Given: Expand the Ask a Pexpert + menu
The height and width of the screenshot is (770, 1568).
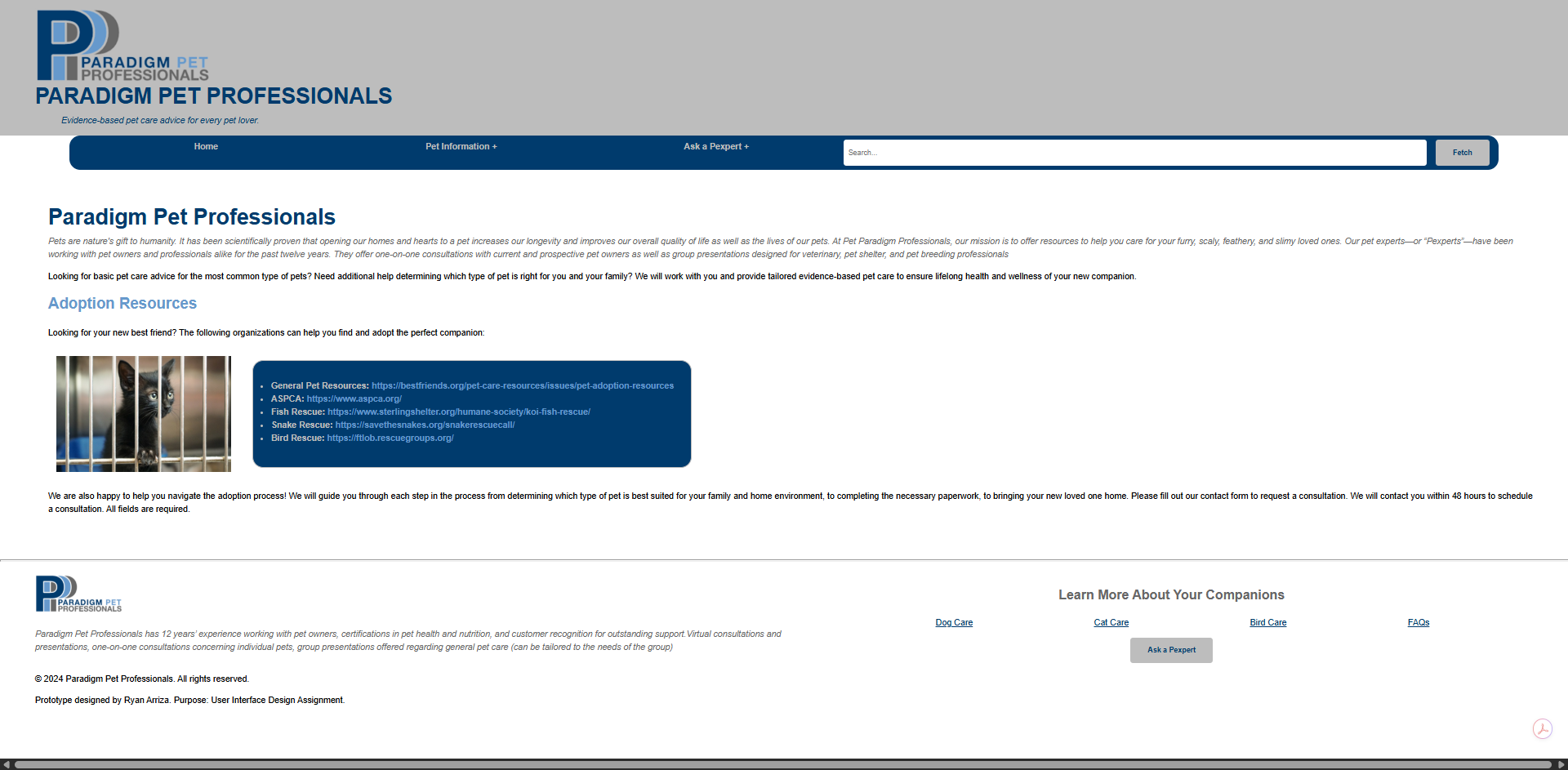Looking at the screenshot, I should [x=716, y=147].
